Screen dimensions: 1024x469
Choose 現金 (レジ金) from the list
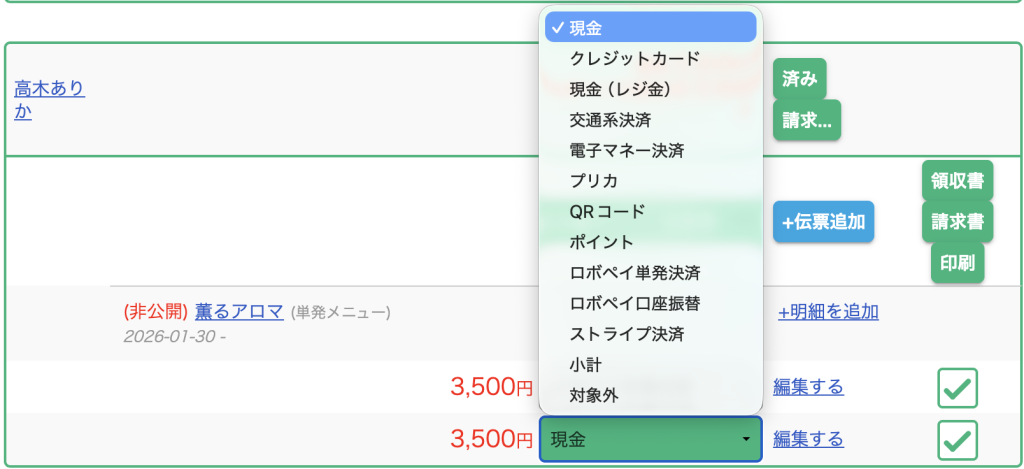pyautogui.click(x=650, y=89)
